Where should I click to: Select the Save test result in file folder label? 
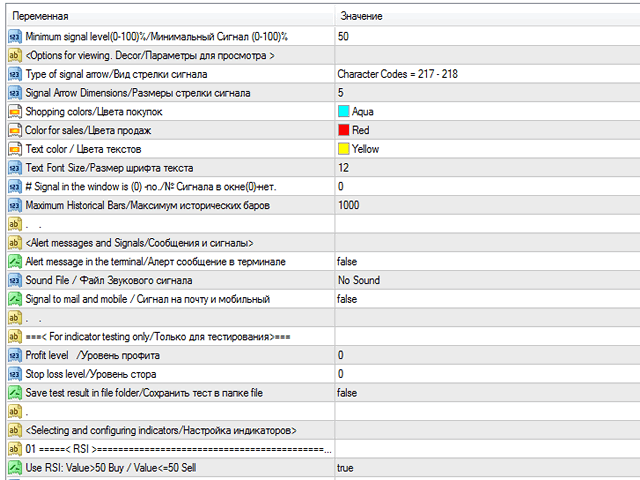144,393
